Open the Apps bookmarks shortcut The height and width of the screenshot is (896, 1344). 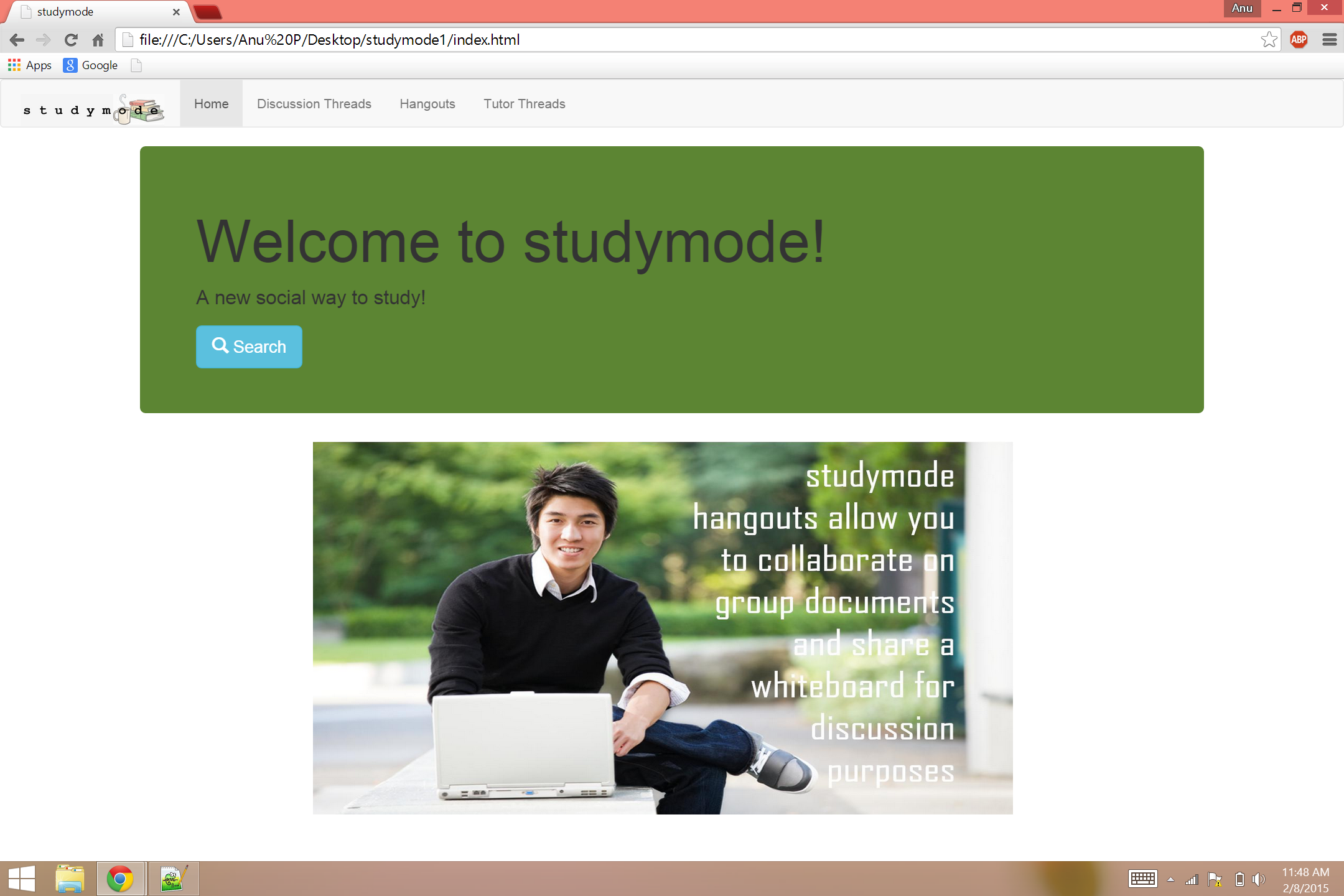[30, 65]
